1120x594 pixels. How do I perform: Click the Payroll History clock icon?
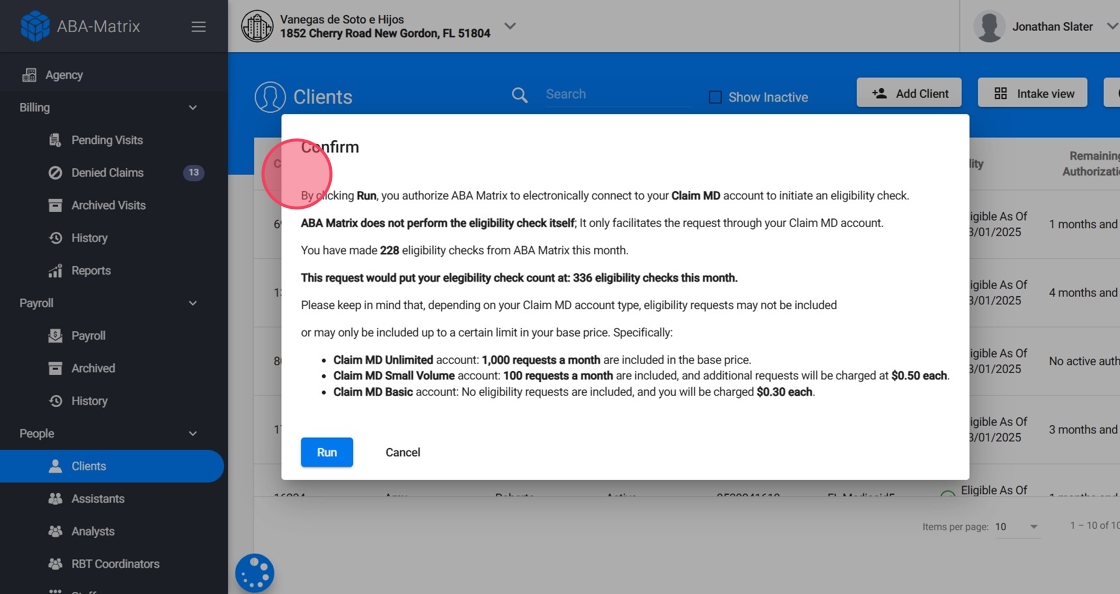(x=55, y=401)
